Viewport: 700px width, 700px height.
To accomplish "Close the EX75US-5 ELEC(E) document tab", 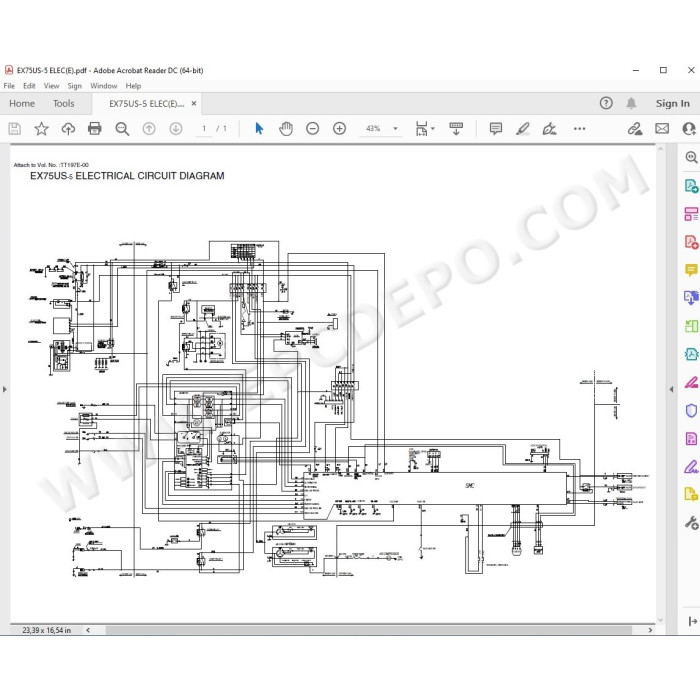I will click(x=194, y=103).
